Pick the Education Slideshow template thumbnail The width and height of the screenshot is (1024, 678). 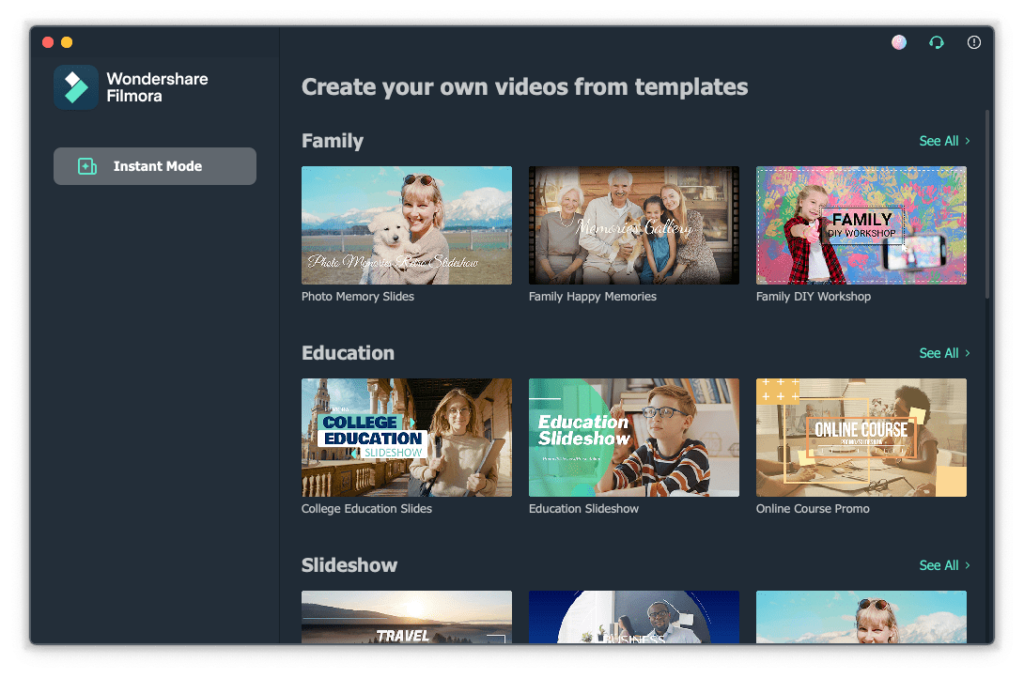click(634, 437)
